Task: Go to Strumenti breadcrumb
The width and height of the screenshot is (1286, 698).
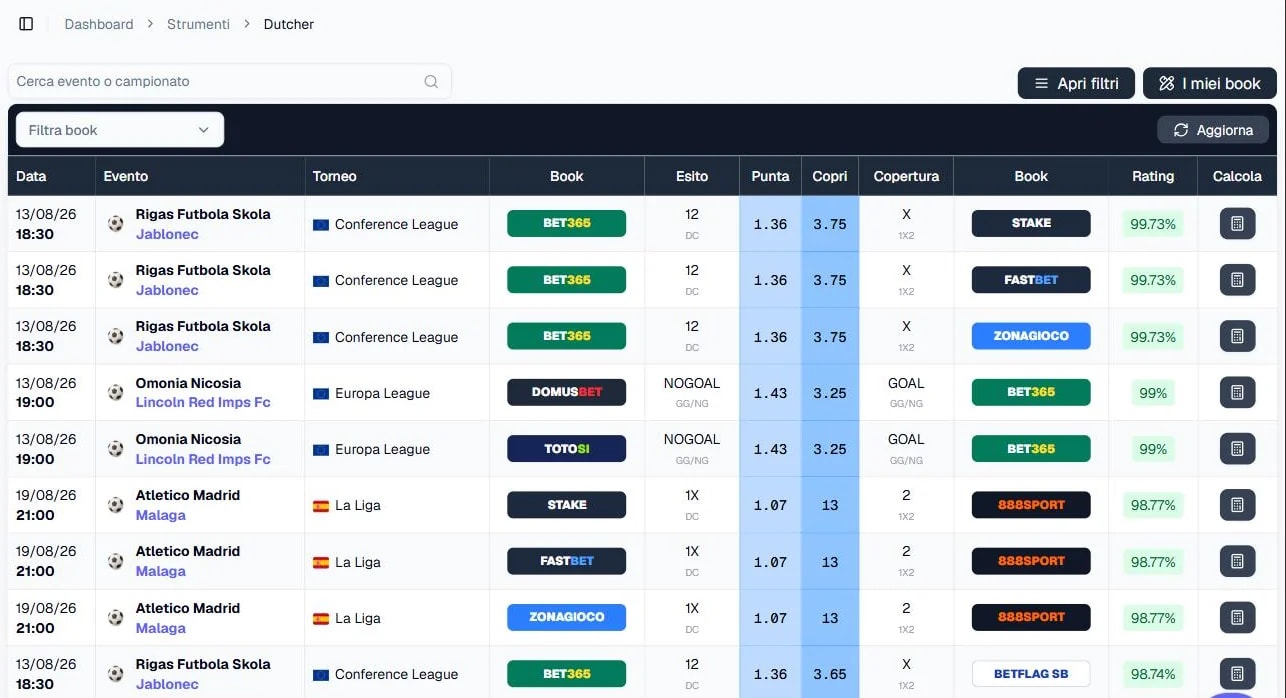Action: point(198,24)
